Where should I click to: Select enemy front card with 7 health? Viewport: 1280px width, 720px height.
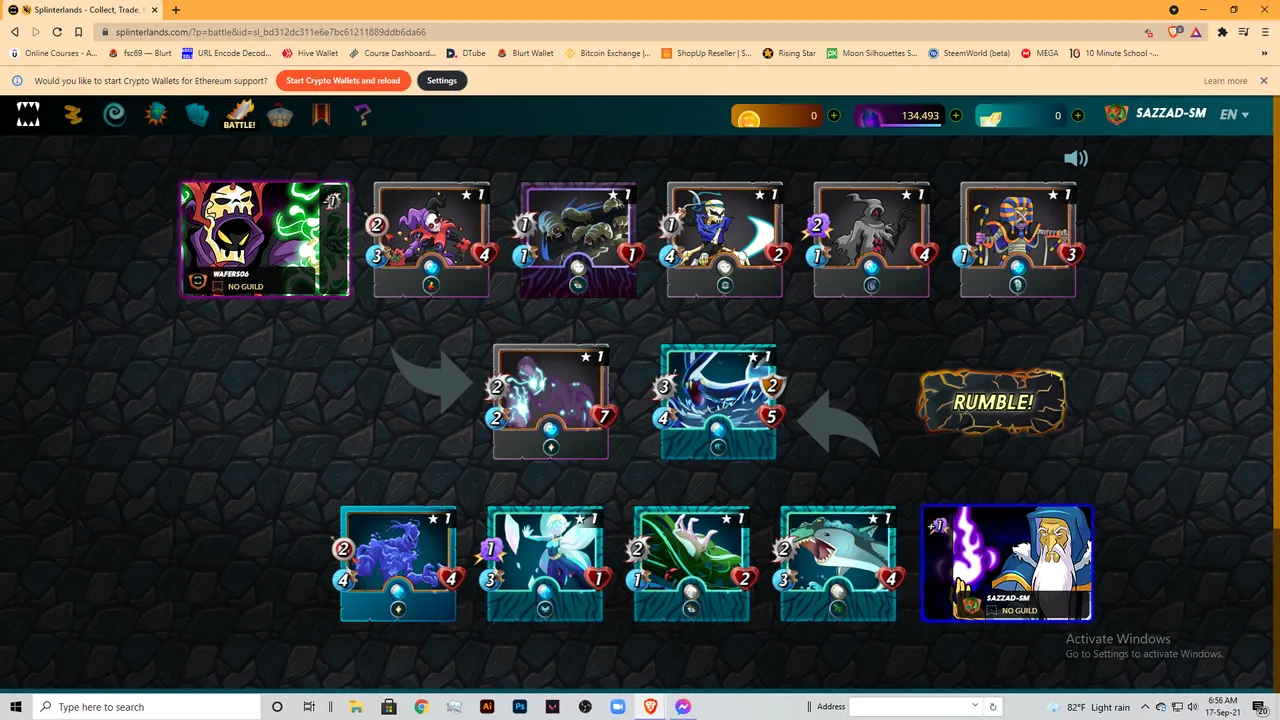pos(551,402)
